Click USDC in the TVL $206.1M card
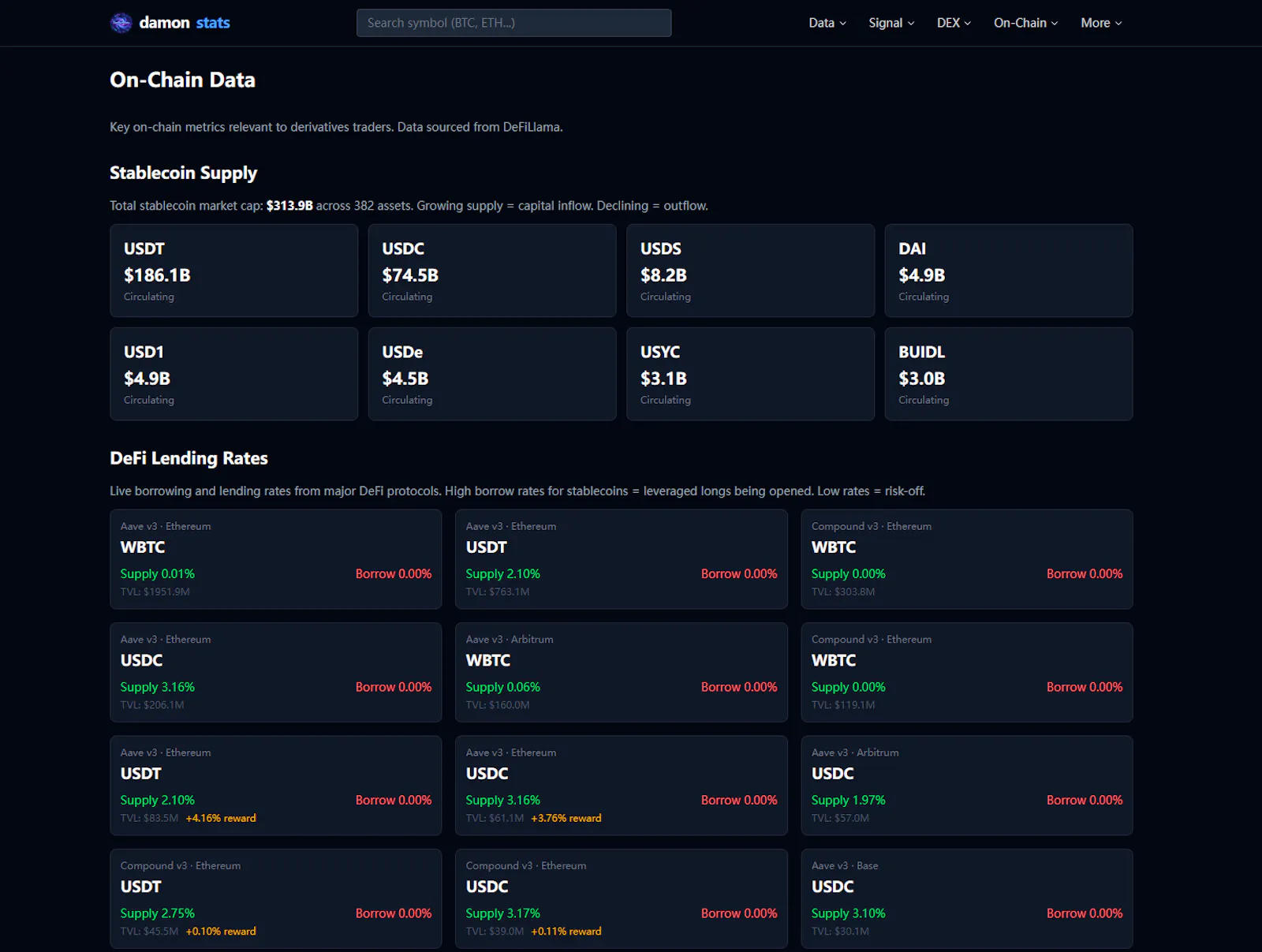This screenshot has height=952, width=1262. pyautogui.click(x=141, y=661)
